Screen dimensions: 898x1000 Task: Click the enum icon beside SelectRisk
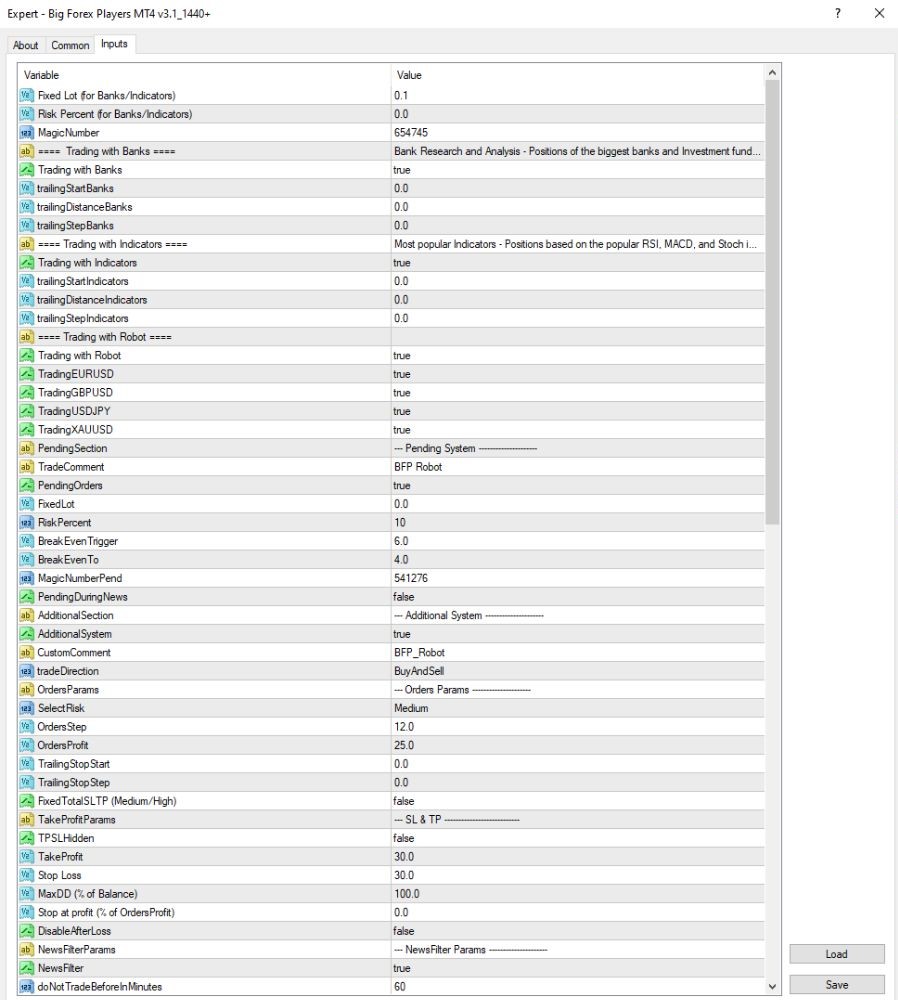click(26, 708)
